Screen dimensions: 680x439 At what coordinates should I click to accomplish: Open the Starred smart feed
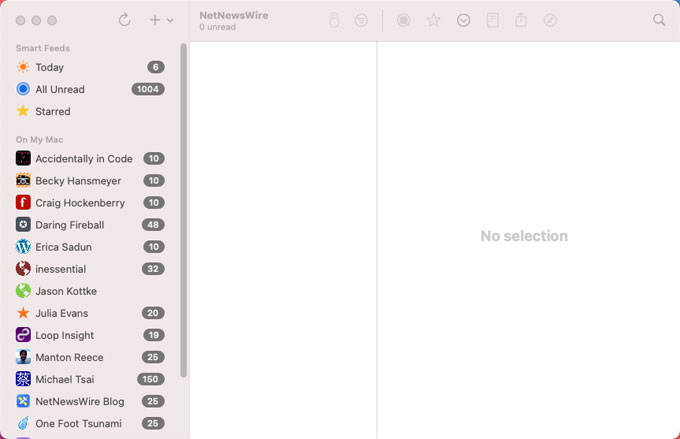click(x=53, y=111)
